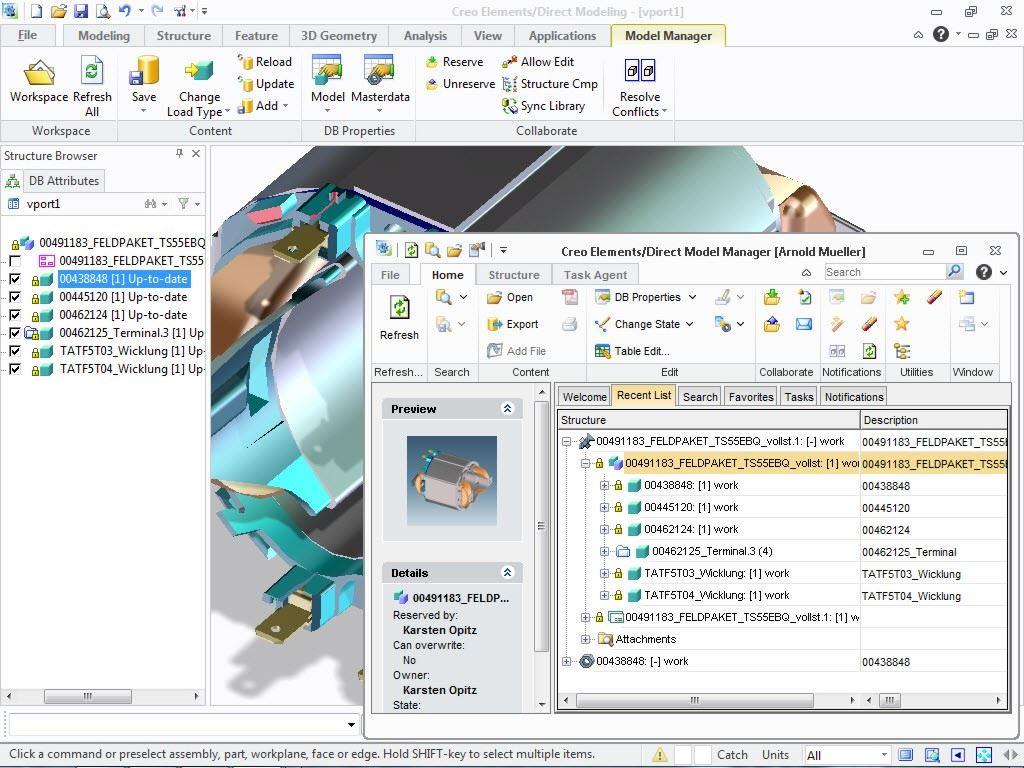Click the Refresh All icon
Viewport: 1024px width, 768px height.
(x=92, y=73)
